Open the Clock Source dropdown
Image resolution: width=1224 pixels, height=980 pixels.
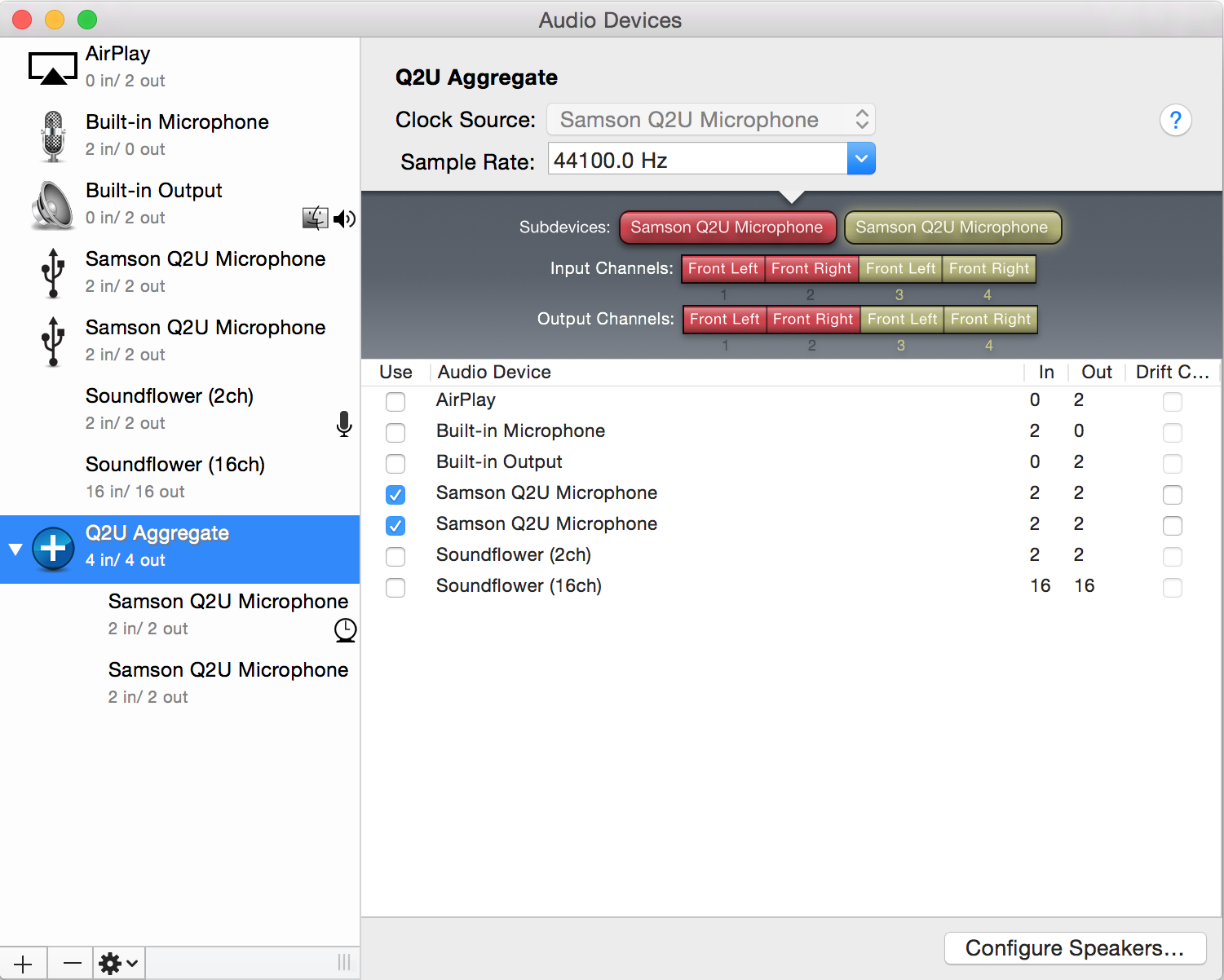[710, 120]
